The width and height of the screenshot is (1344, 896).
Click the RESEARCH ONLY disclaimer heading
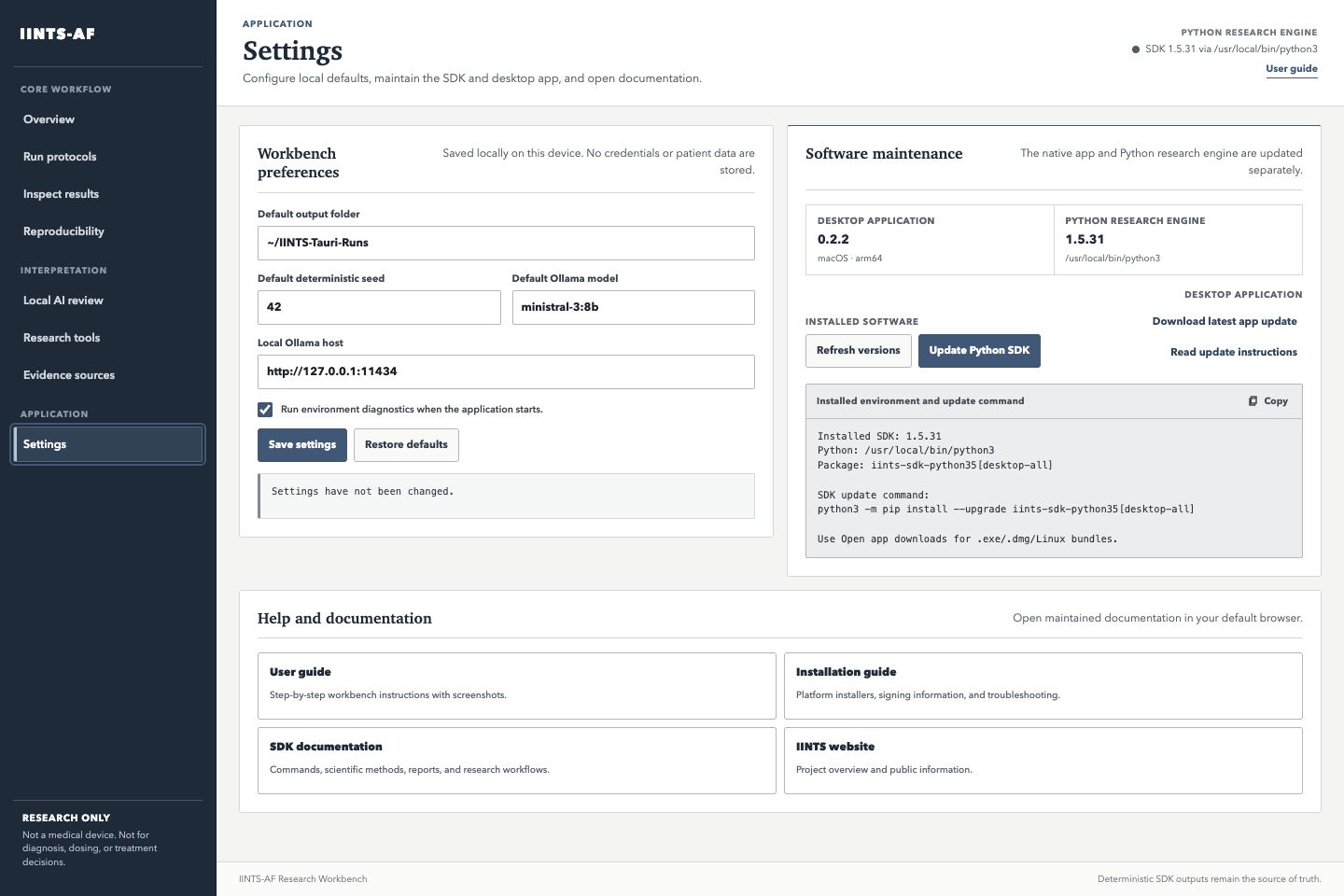click(x=66, y=818)
